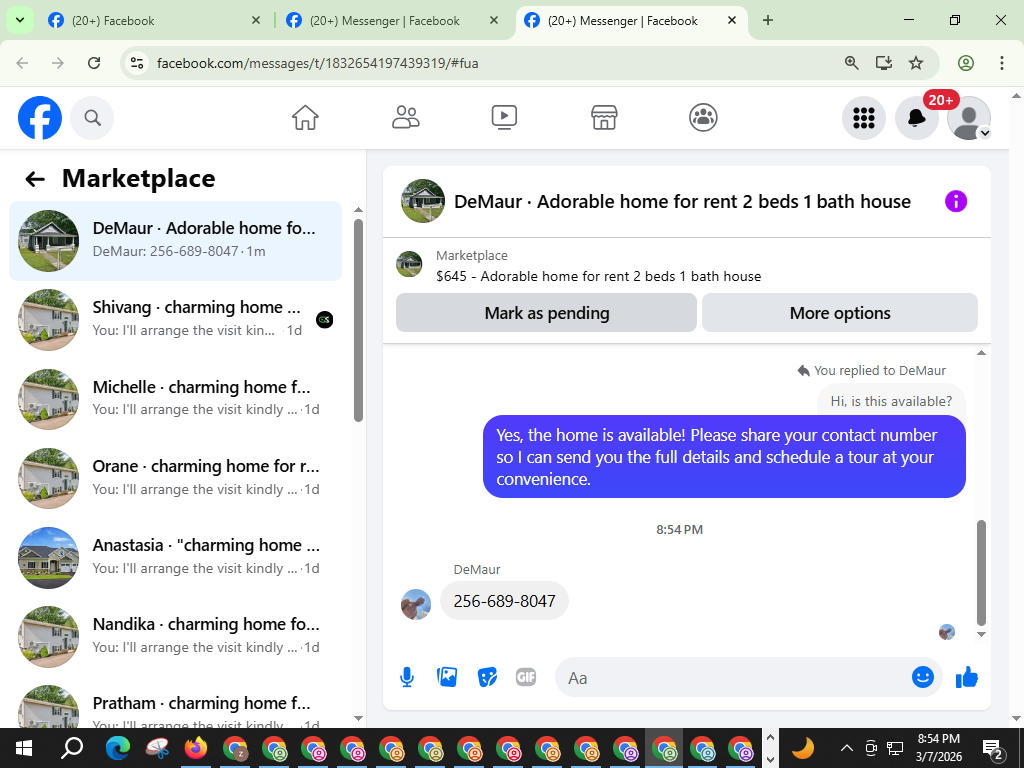Click DeMaur's avatar next to phone message
Viewport: 1024px width, 768px height.
(416, 604)
